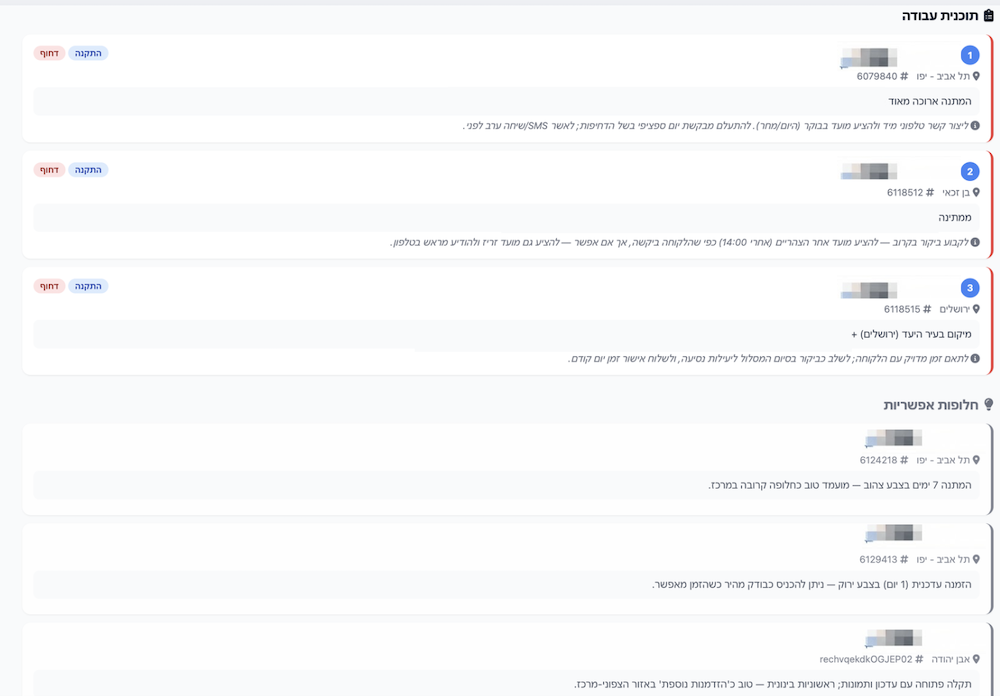The image size is (1000, 696).
Task: Click the clipboard icon beside תוכנית עבודה heading
Action: [989, 16]
